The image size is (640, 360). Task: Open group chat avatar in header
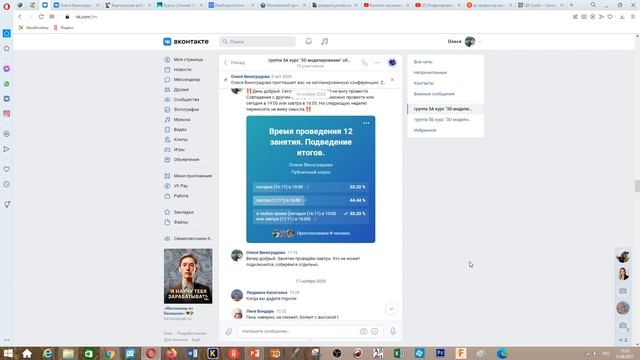tap(392, 62)
